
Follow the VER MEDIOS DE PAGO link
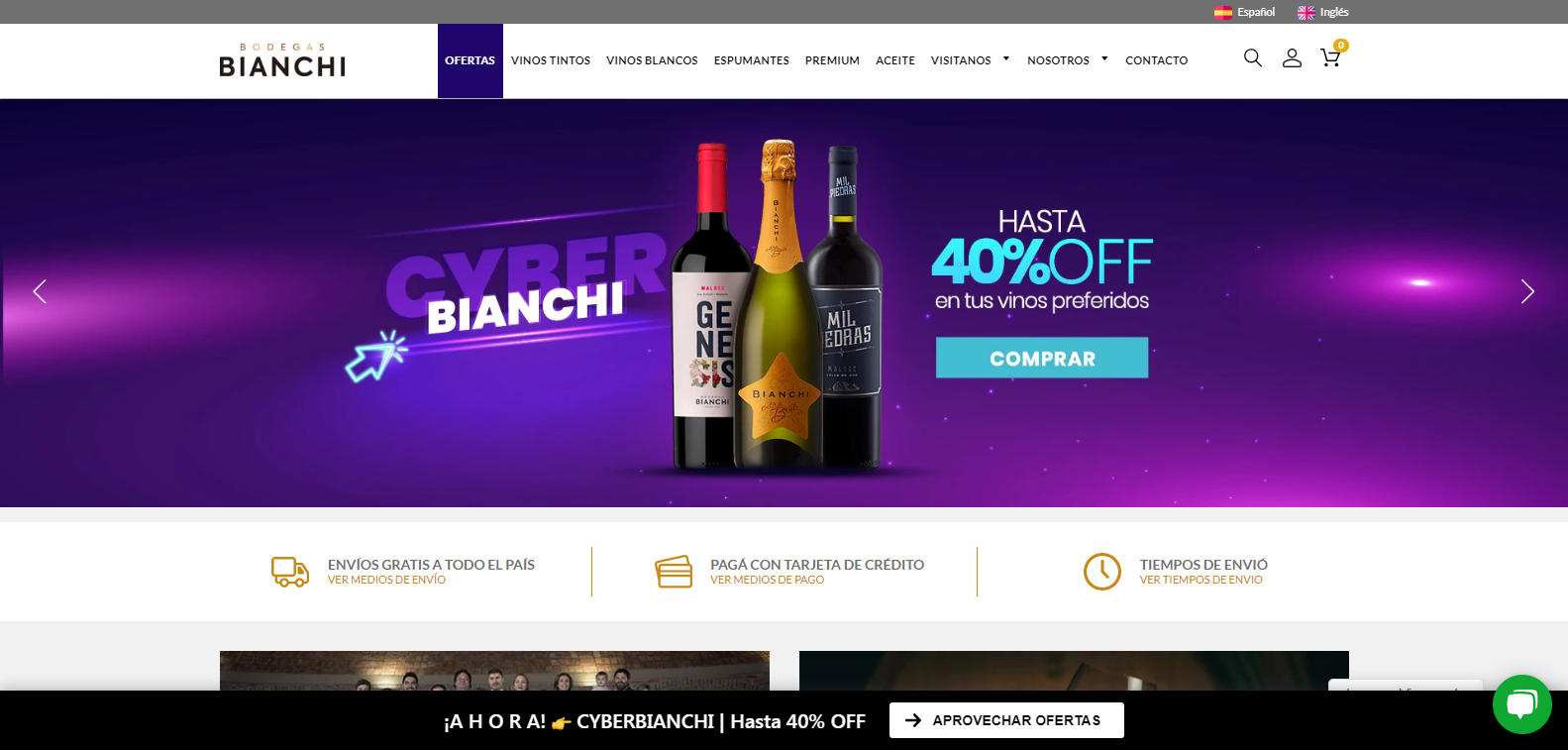pyautogui.click(x=767, y=581)
